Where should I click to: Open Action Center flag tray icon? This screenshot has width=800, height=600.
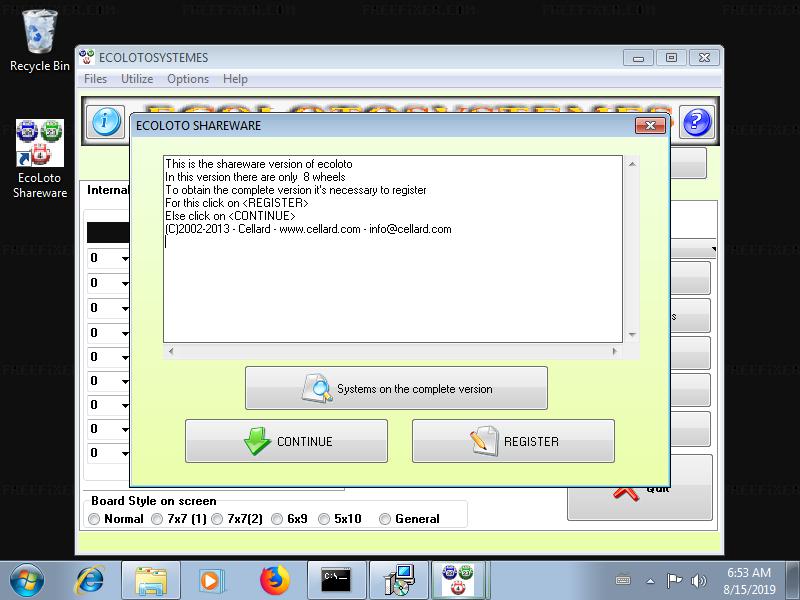click(x=674, y=581)
